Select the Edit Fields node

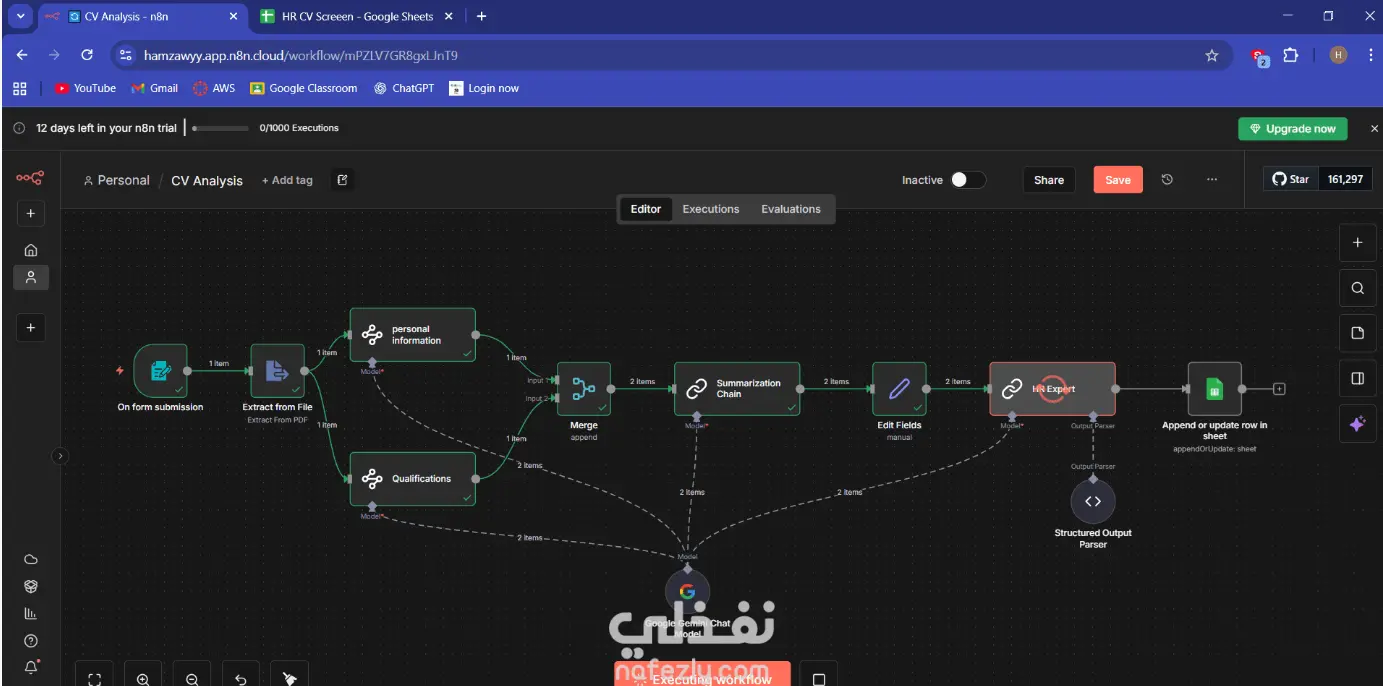pos(899,389)
